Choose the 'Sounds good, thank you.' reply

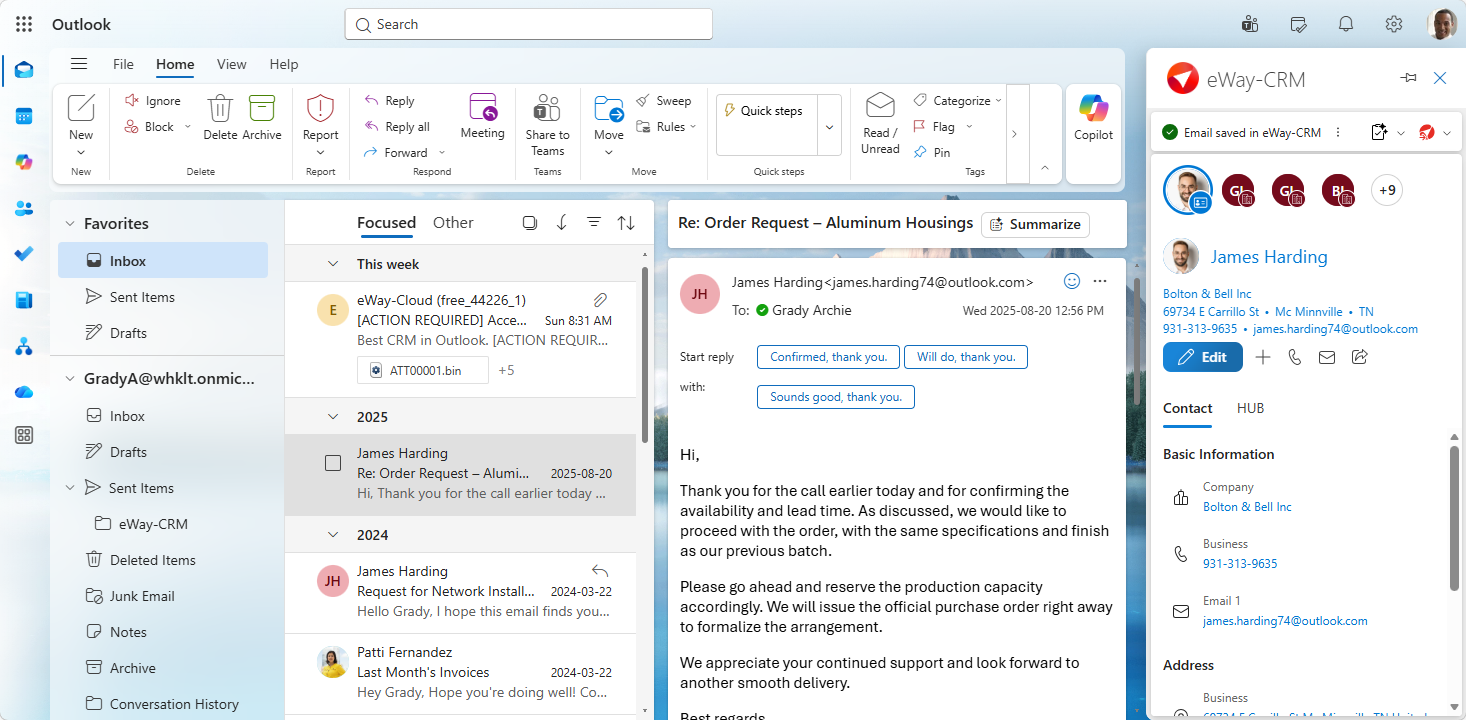(836, 397)
